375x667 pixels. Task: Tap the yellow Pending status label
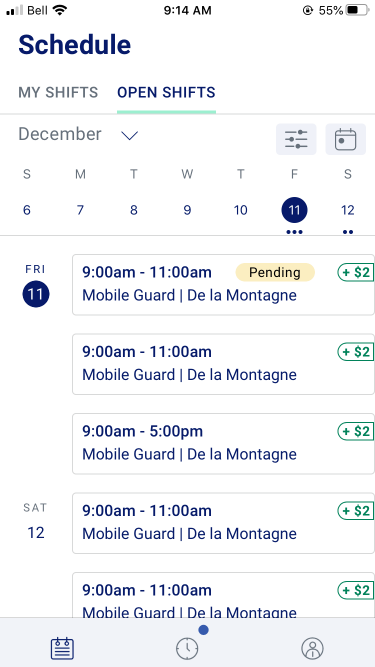coord(275,272)
